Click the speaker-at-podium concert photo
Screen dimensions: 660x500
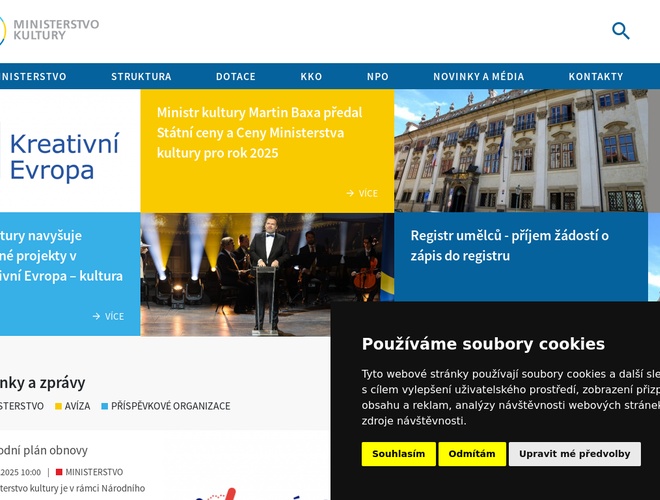point(267,273)
